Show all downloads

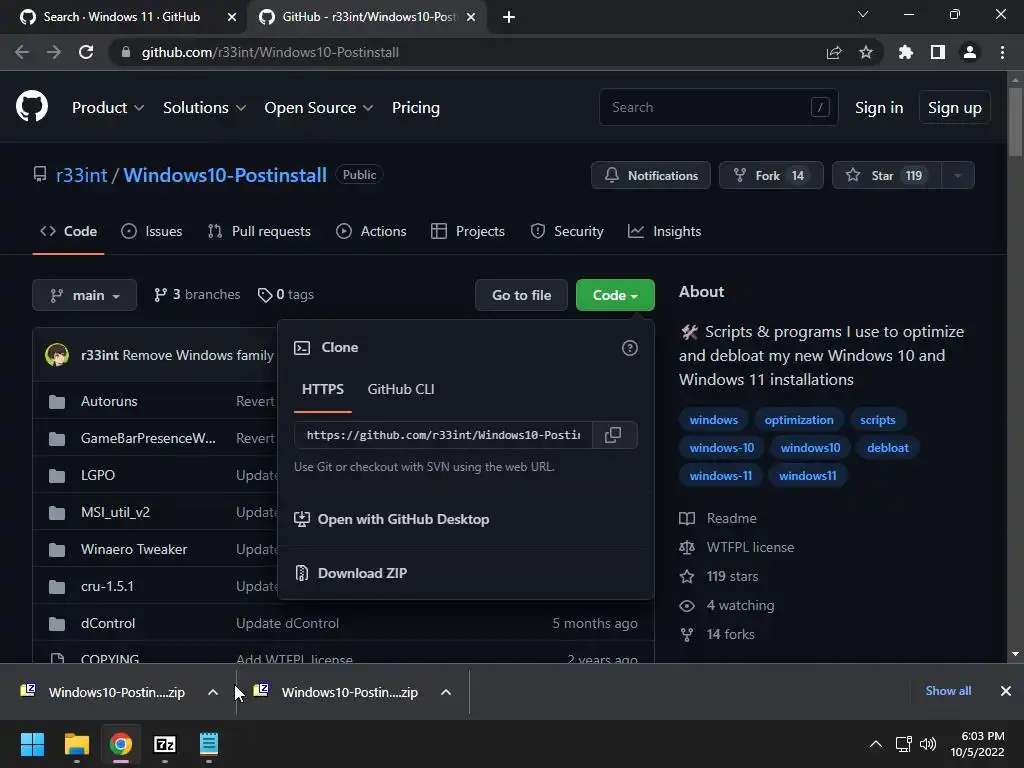point(948,691)
